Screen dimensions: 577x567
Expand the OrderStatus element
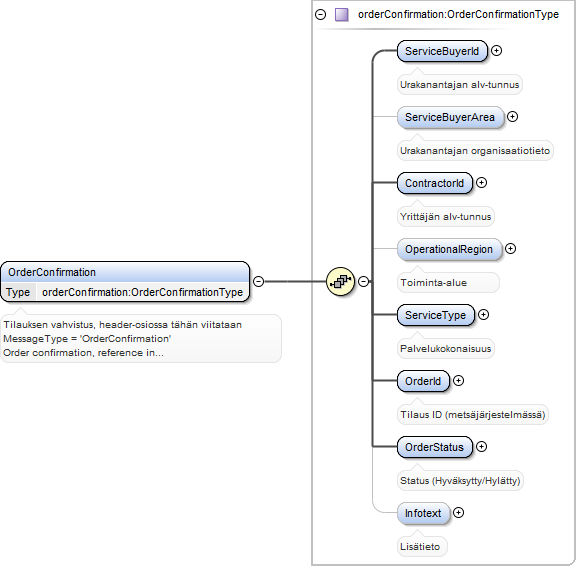click(481, 447)
